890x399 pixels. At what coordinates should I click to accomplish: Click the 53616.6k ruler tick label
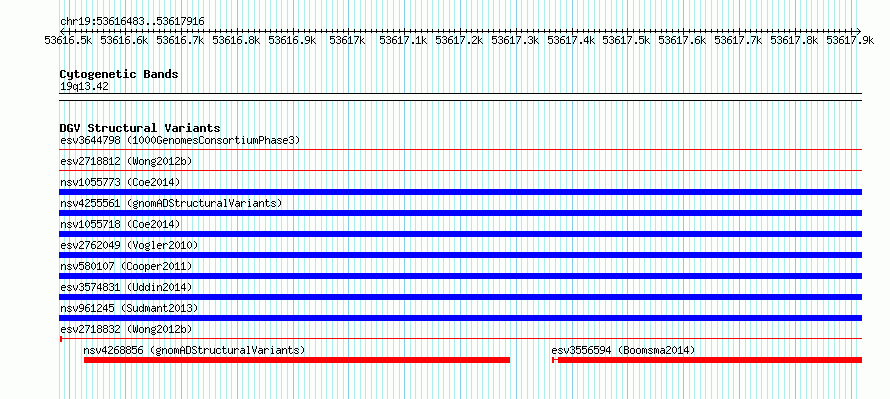124,40
